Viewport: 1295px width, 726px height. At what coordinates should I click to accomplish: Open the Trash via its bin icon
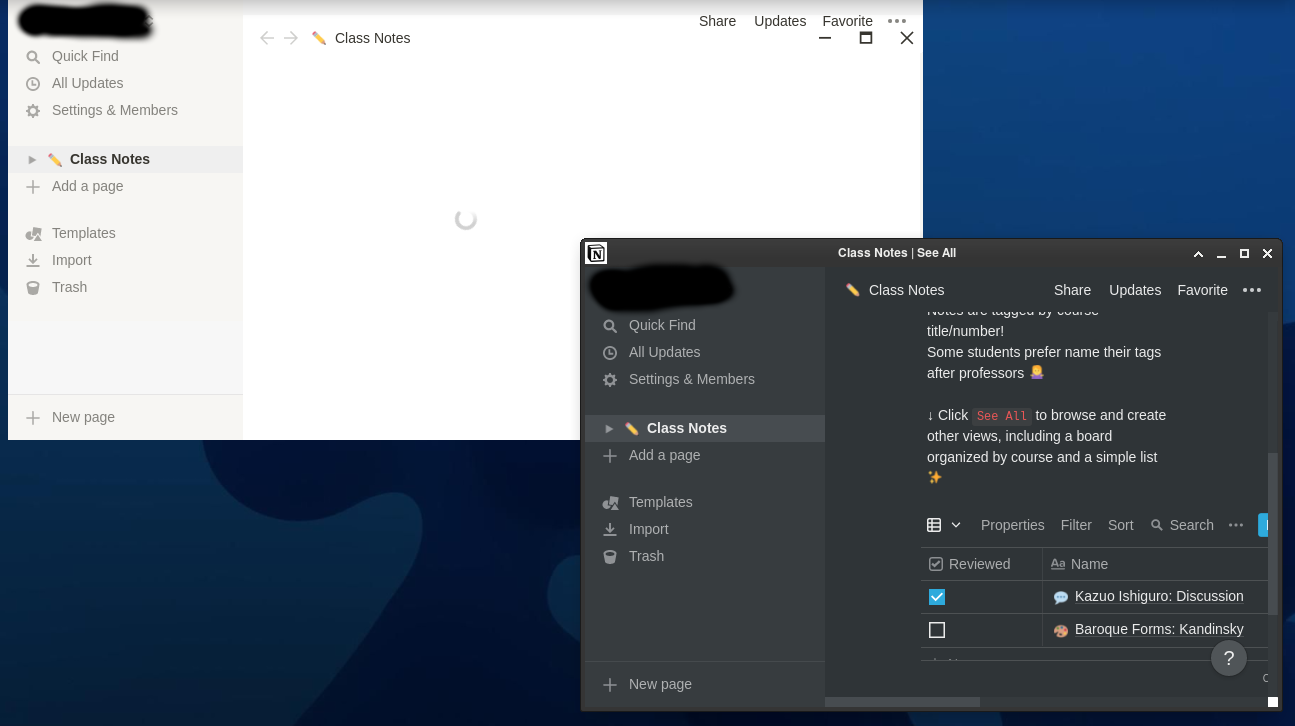click(611, 556)
